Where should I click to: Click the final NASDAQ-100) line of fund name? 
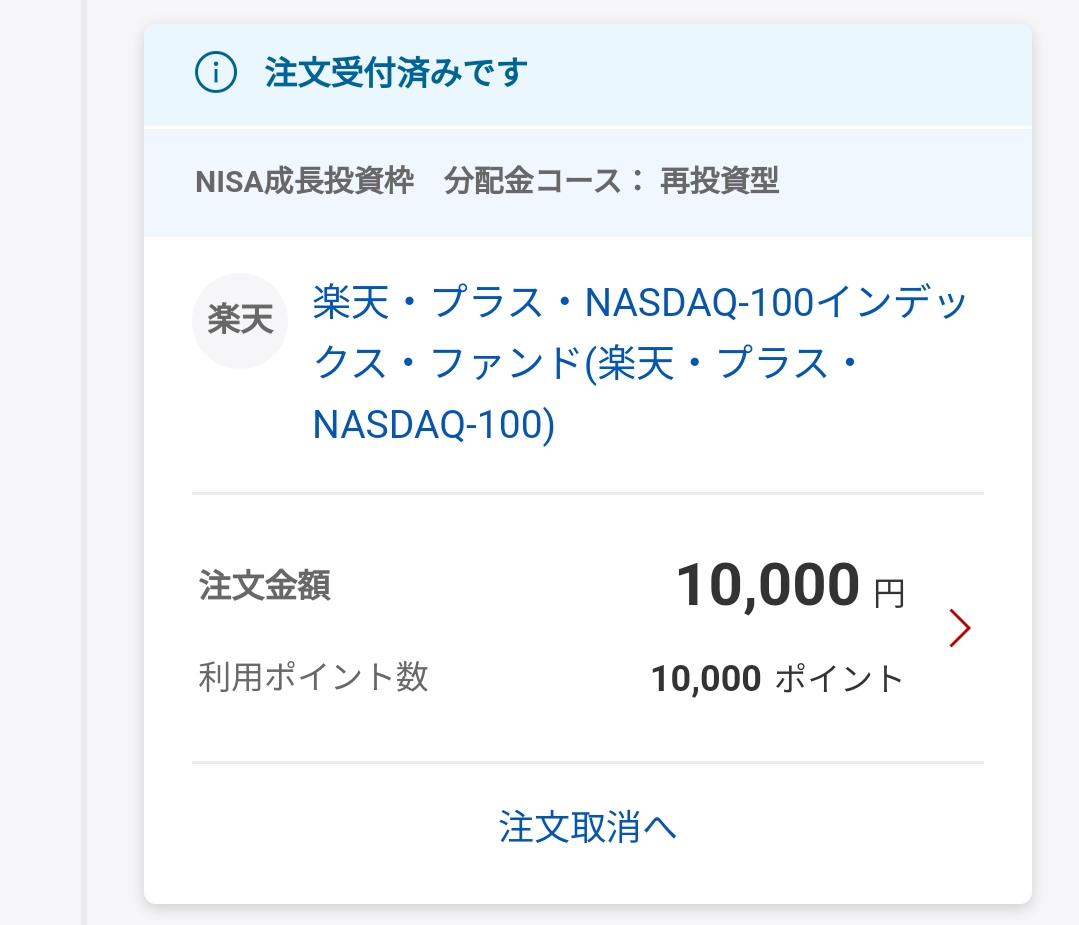[x=434, y=424]
